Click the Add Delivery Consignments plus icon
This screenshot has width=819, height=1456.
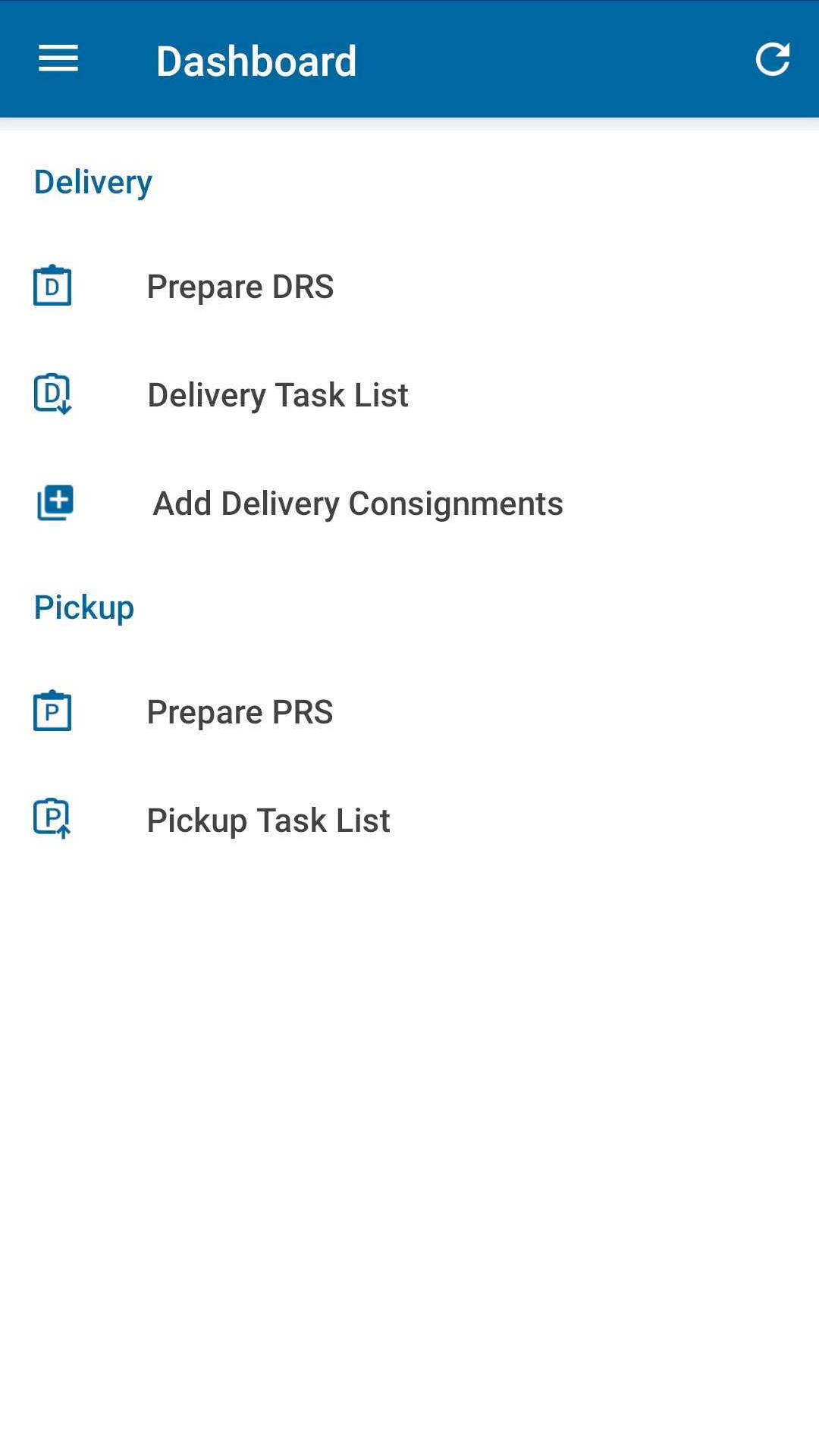[55, 503]
